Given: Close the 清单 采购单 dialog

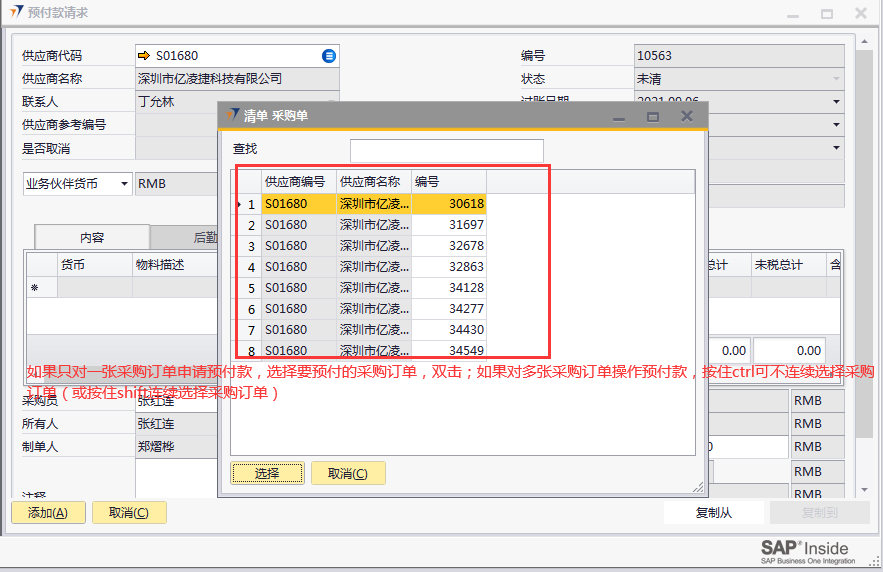Looking at the screenshot, I should [686, 116].
